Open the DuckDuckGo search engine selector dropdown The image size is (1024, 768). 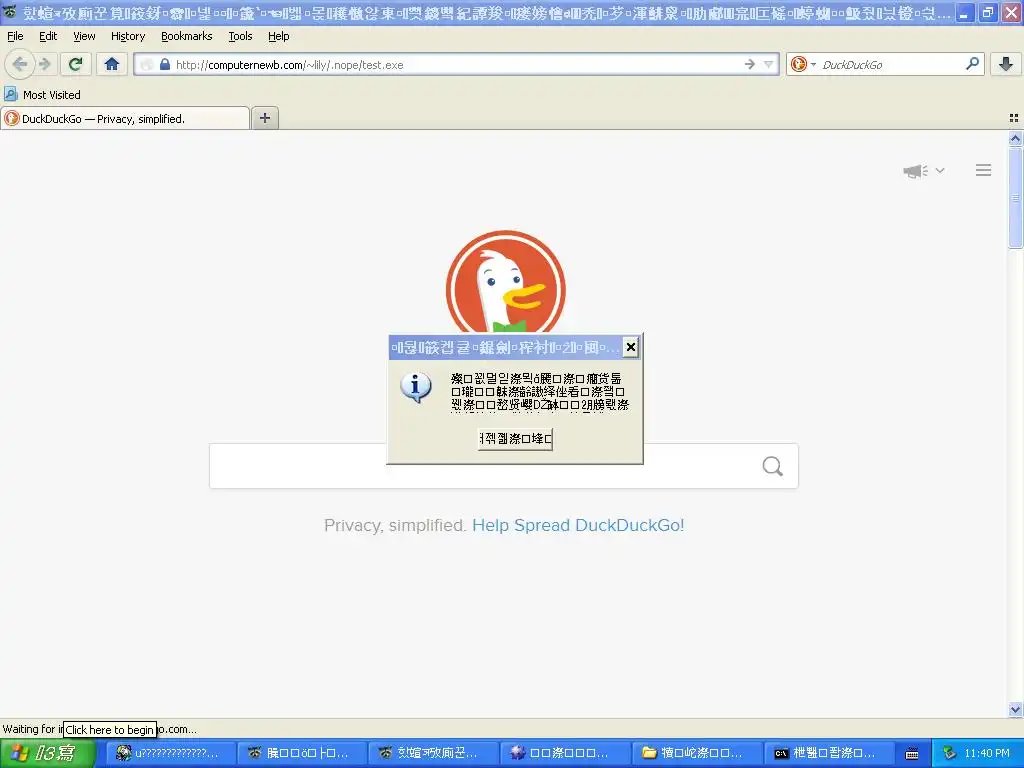[x=803, y=64]
